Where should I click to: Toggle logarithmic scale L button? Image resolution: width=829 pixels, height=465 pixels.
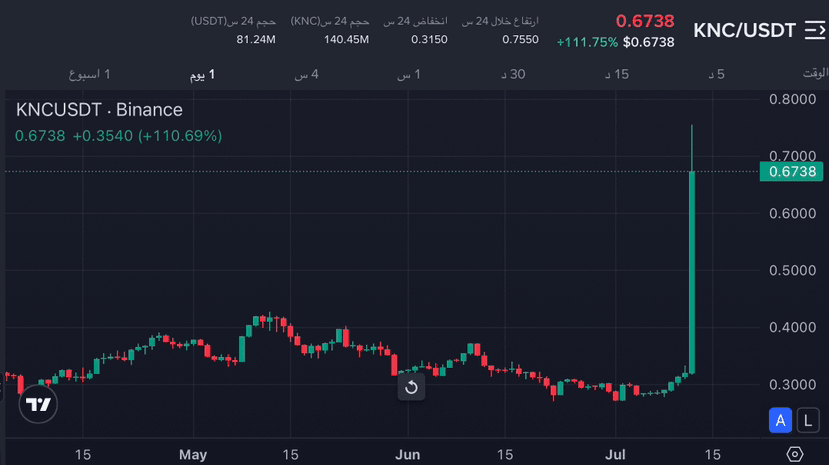[x=808, y=421]
